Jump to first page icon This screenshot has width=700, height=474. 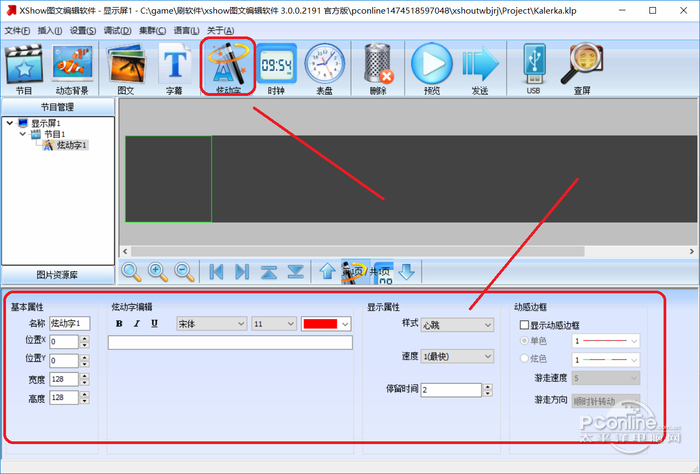coord(217,271)
